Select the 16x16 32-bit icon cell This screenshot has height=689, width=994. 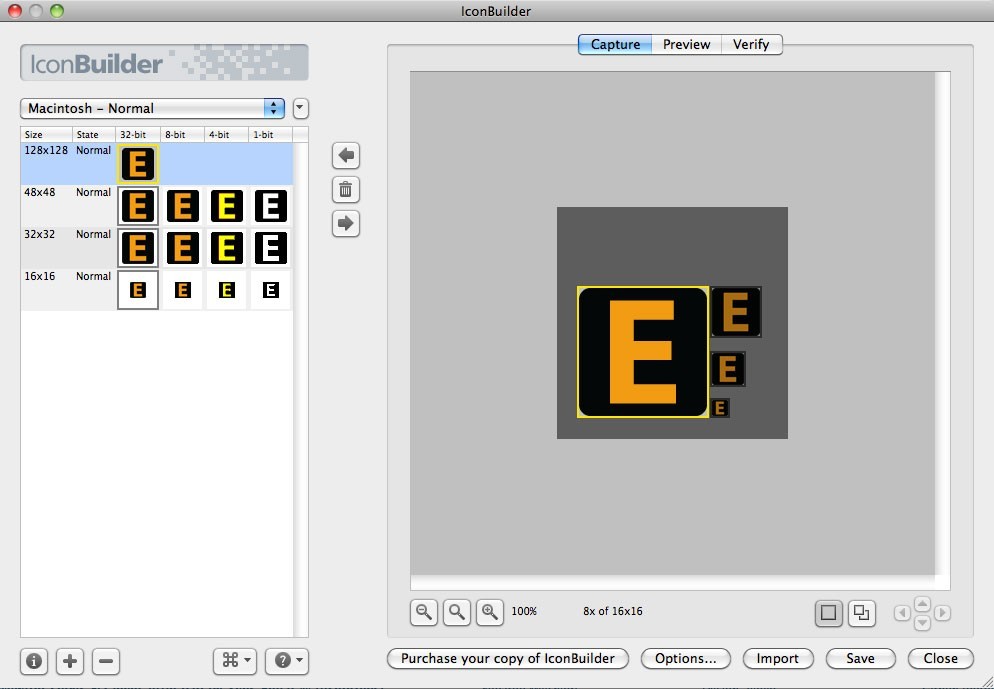coord(138,290)
